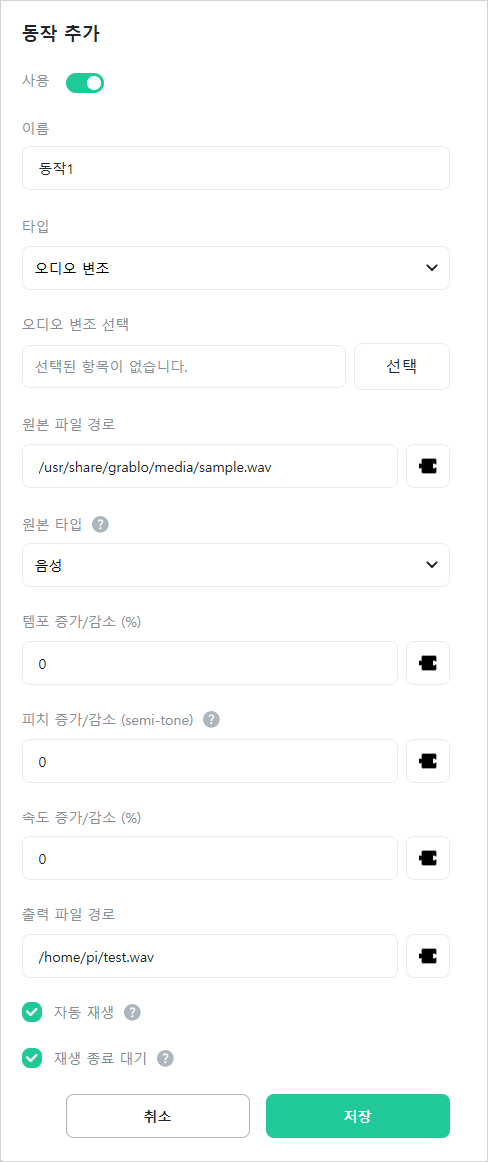
Task: Click the 원본 파일 경로 input with sample.wav
Action: coord(210,466)
